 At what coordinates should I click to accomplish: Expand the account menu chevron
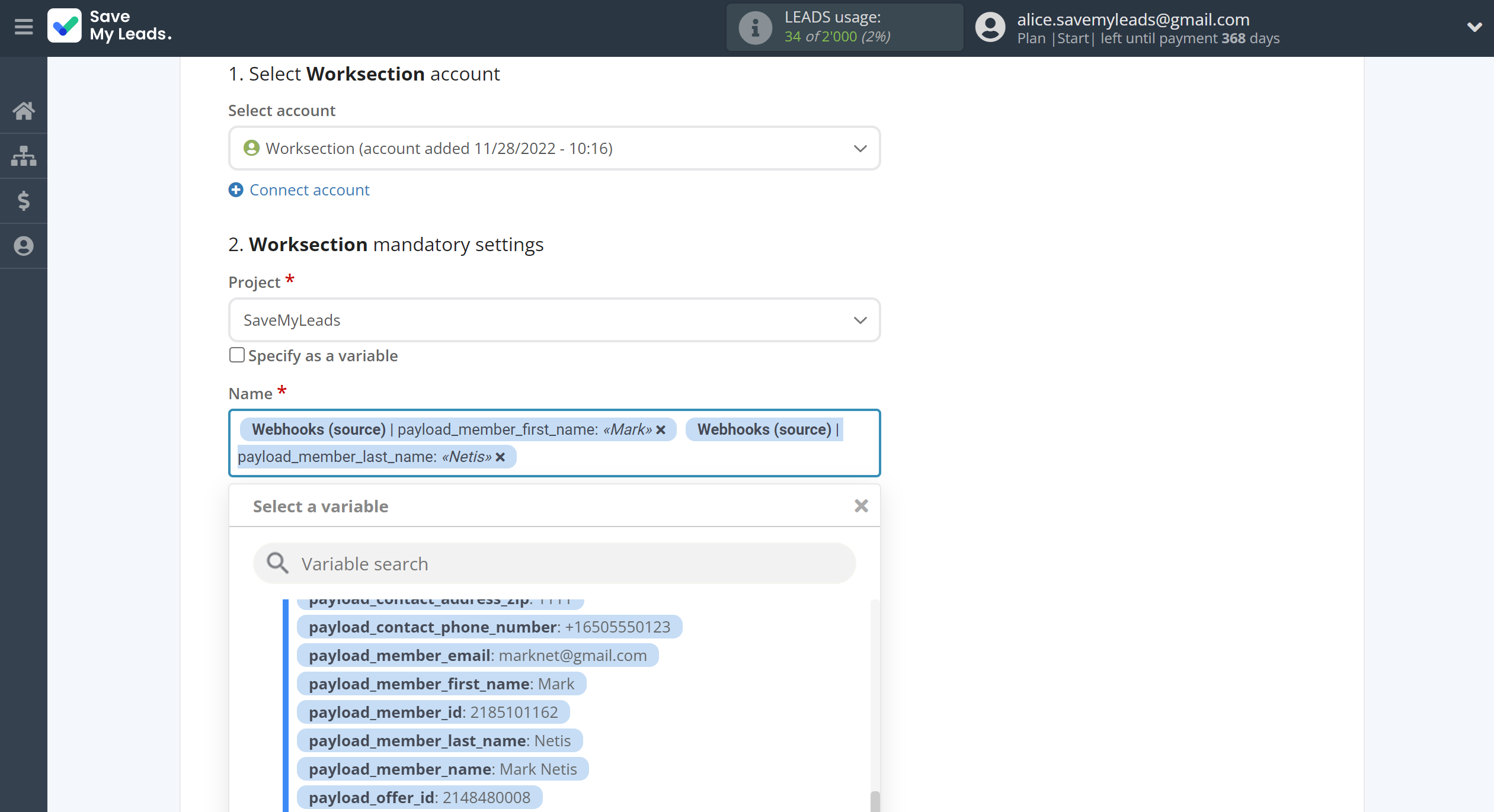pos(1474,27)
